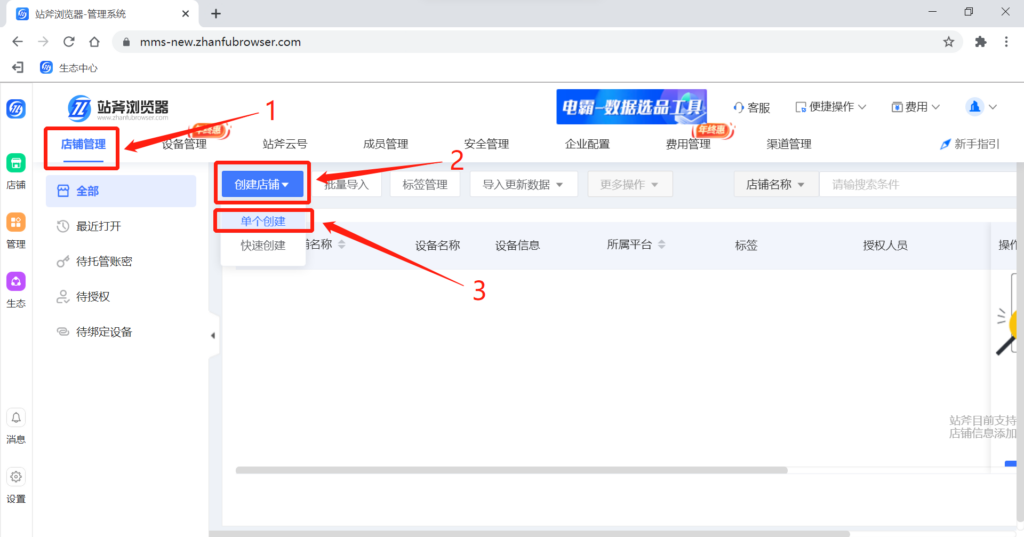Expand the 便捷操作 dropdown
Viewport: 1024px width, 537px height.
point(831,107)
